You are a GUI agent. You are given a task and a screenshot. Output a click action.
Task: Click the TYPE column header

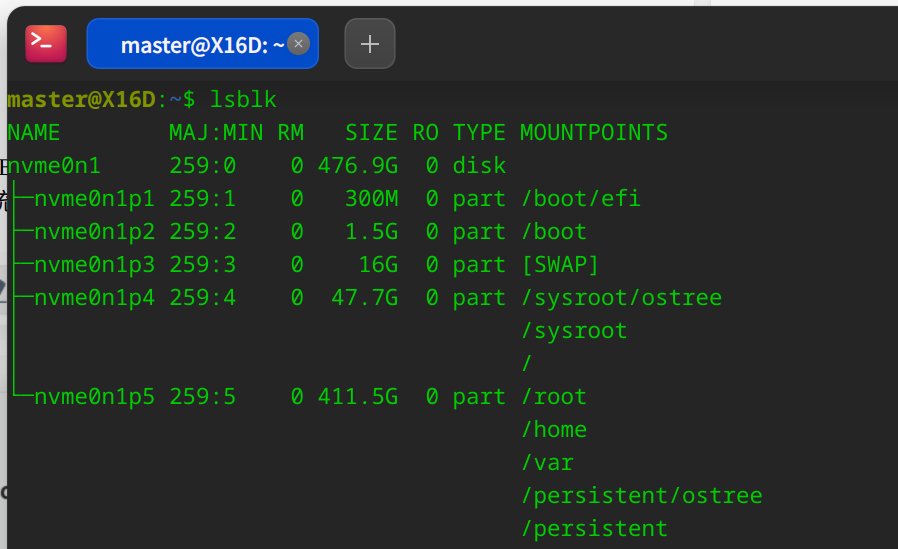tap(479, 133)
